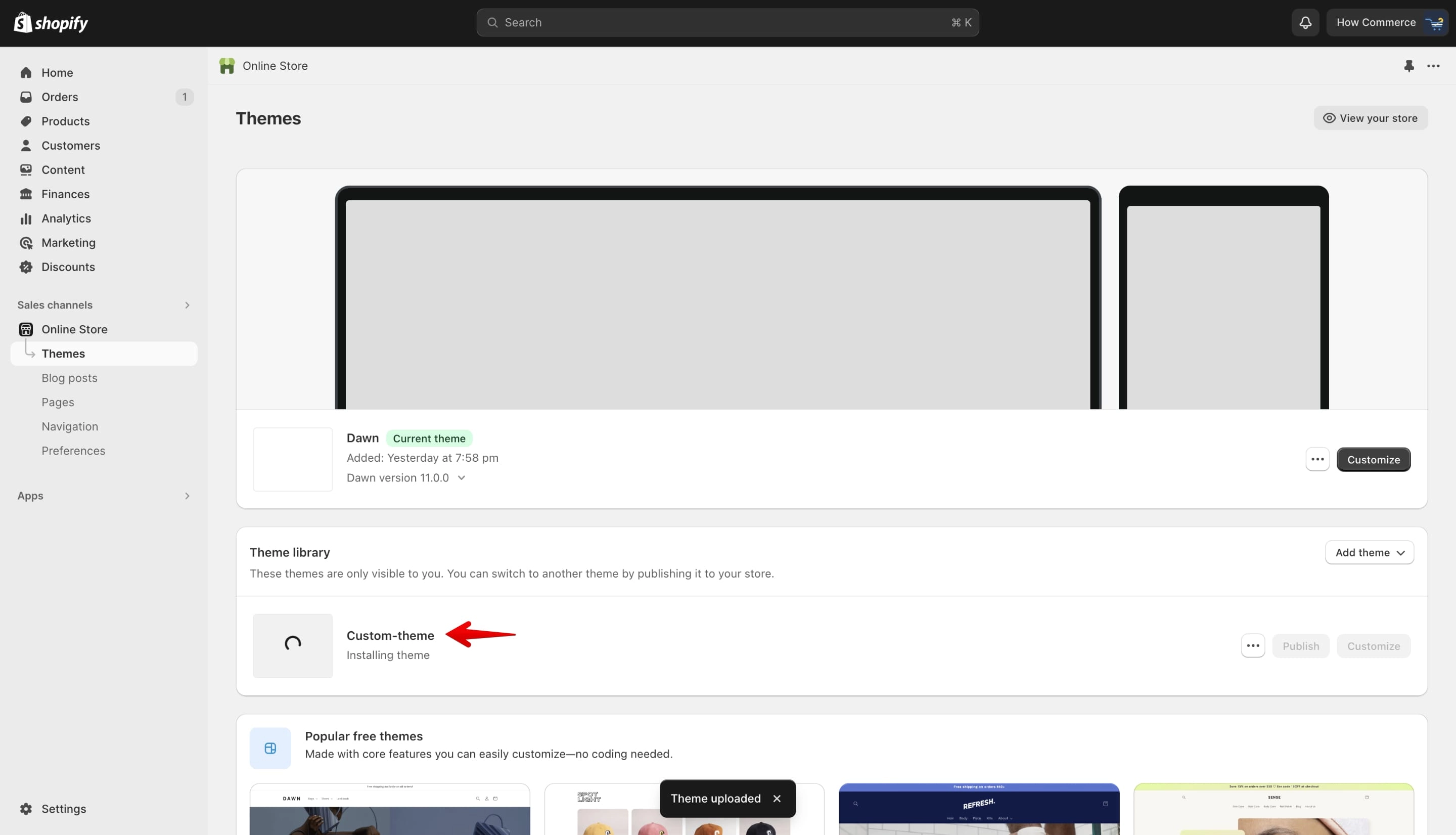This screenshot has width=1456, height=835.
Task: Open the page header more-actions menu
Action: pyautogui.click(x=1433, y=66)
